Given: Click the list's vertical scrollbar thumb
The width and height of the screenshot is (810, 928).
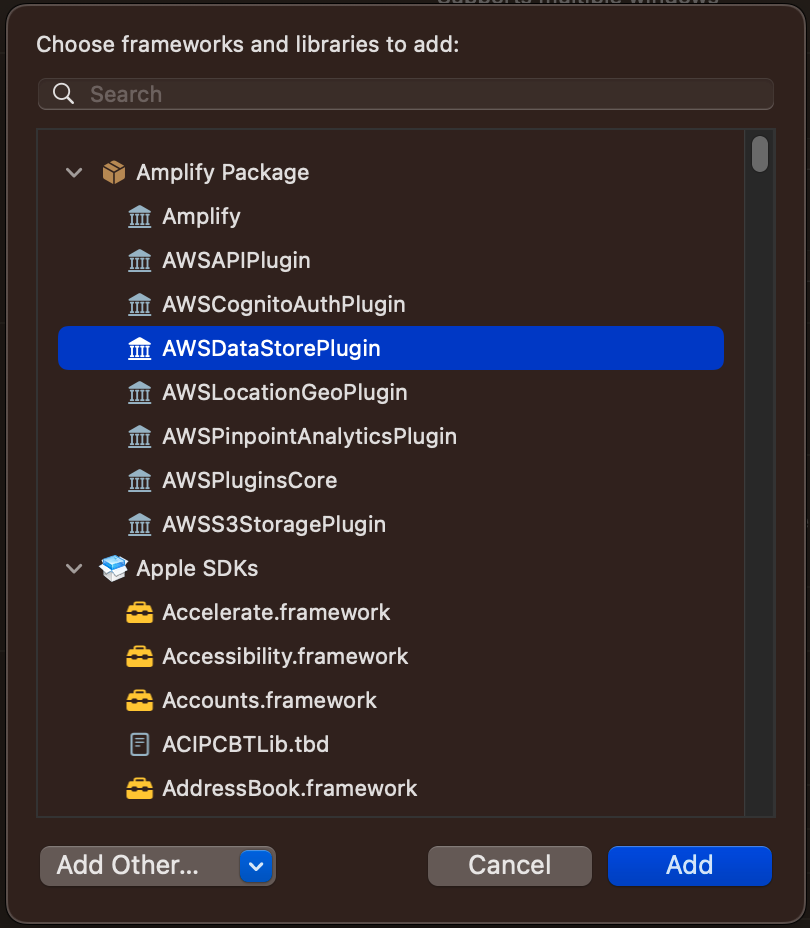Looking at the screenshot, I should click(760, 154).
